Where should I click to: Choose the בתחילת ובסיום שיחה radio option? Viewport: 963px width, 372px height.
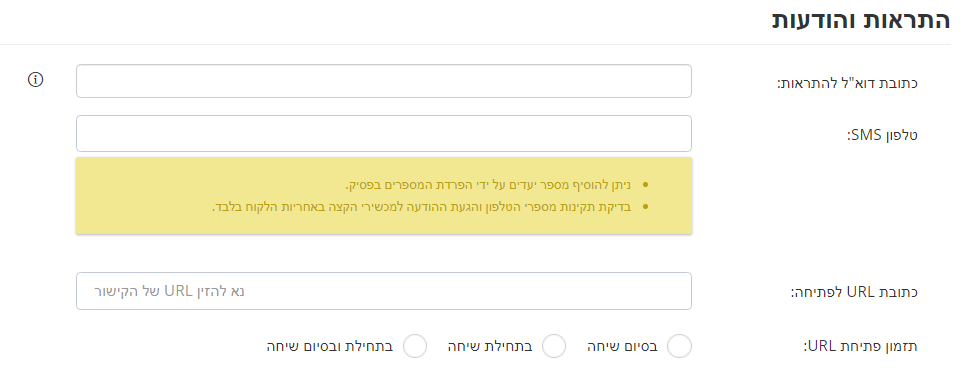tap(415, 346)
